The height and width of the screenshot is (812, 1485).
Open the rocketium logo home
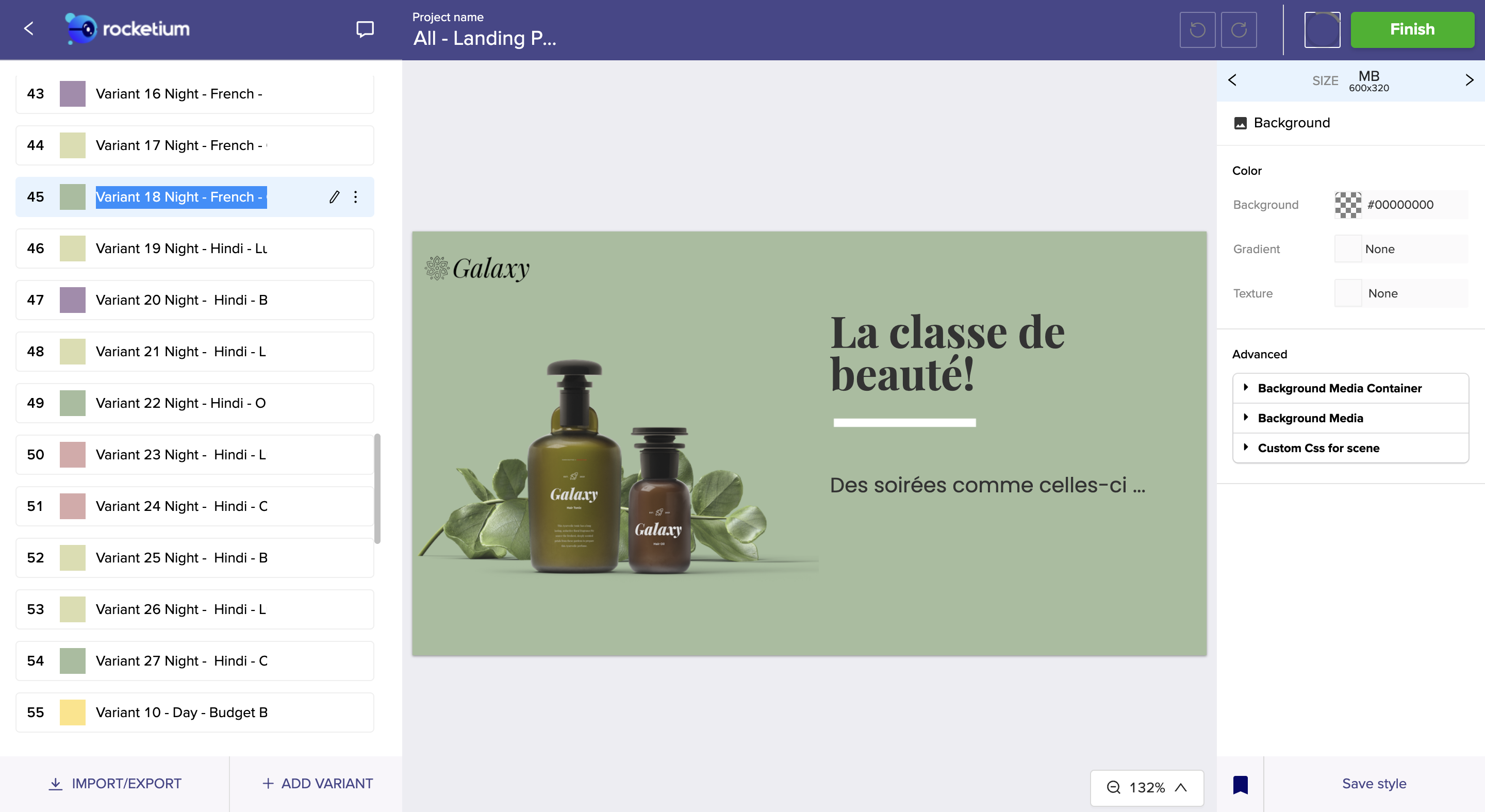[x=127, y=28]
